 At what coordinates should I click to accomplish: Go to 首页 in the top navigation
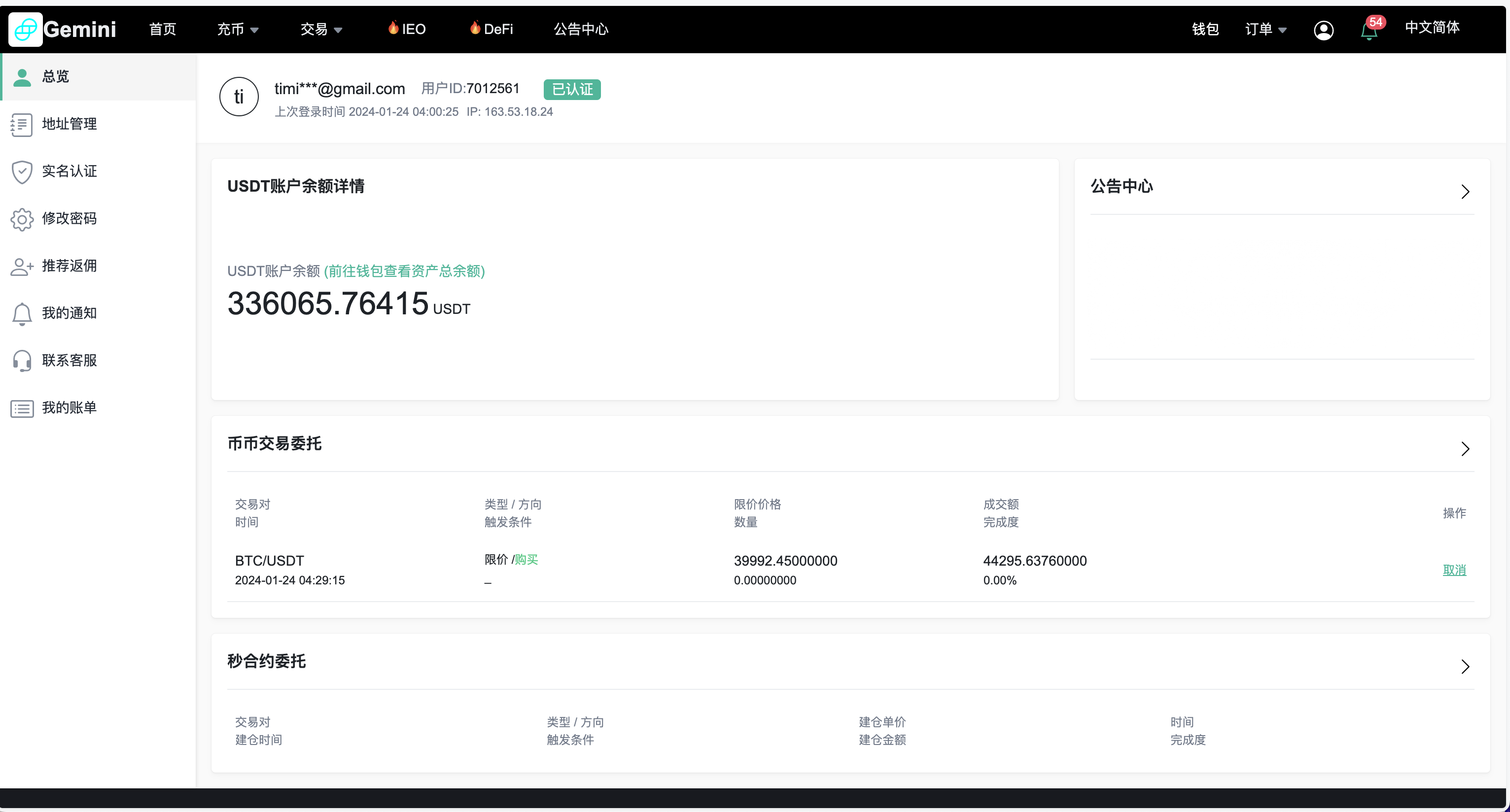pos(162,29)
